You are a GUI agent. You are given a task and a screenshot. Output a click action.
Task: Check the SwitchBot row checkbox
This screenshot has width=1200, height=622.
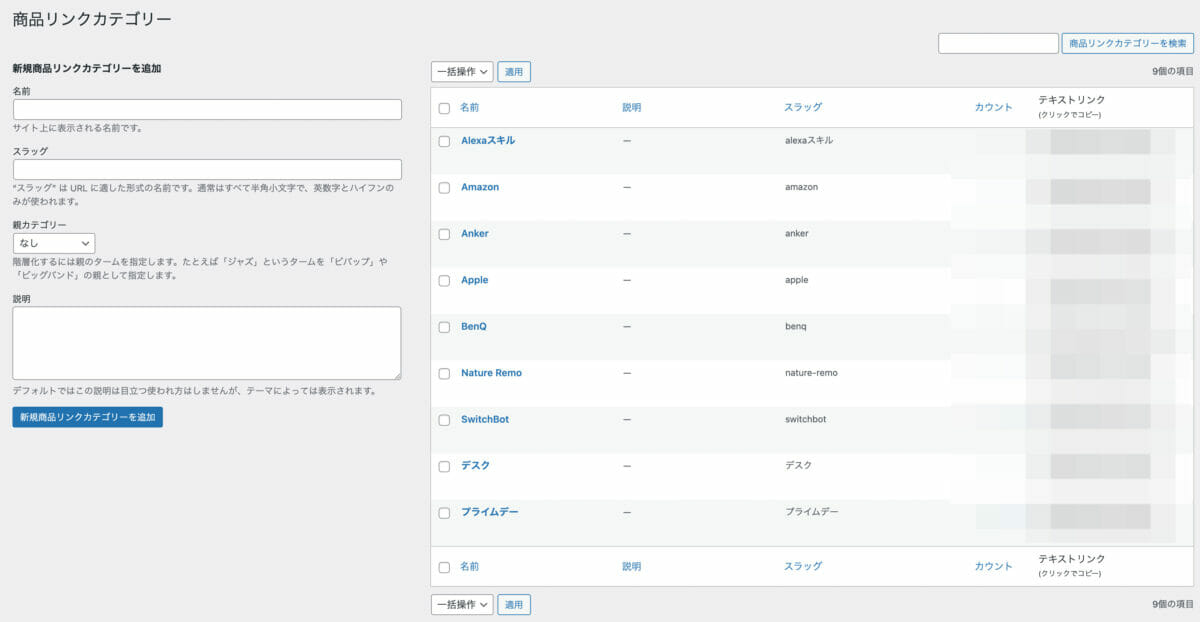[444, 420]
